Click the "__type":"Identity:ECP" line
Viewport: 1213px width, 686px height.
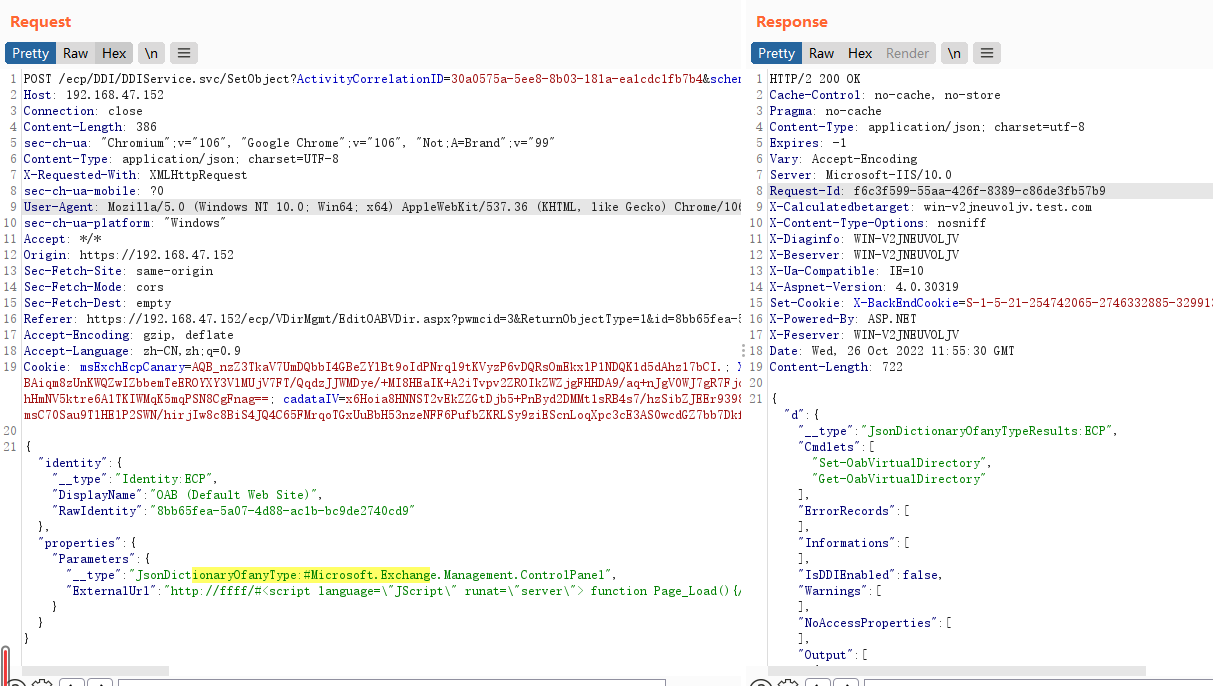pyautogui.click(x=135, y=479)
